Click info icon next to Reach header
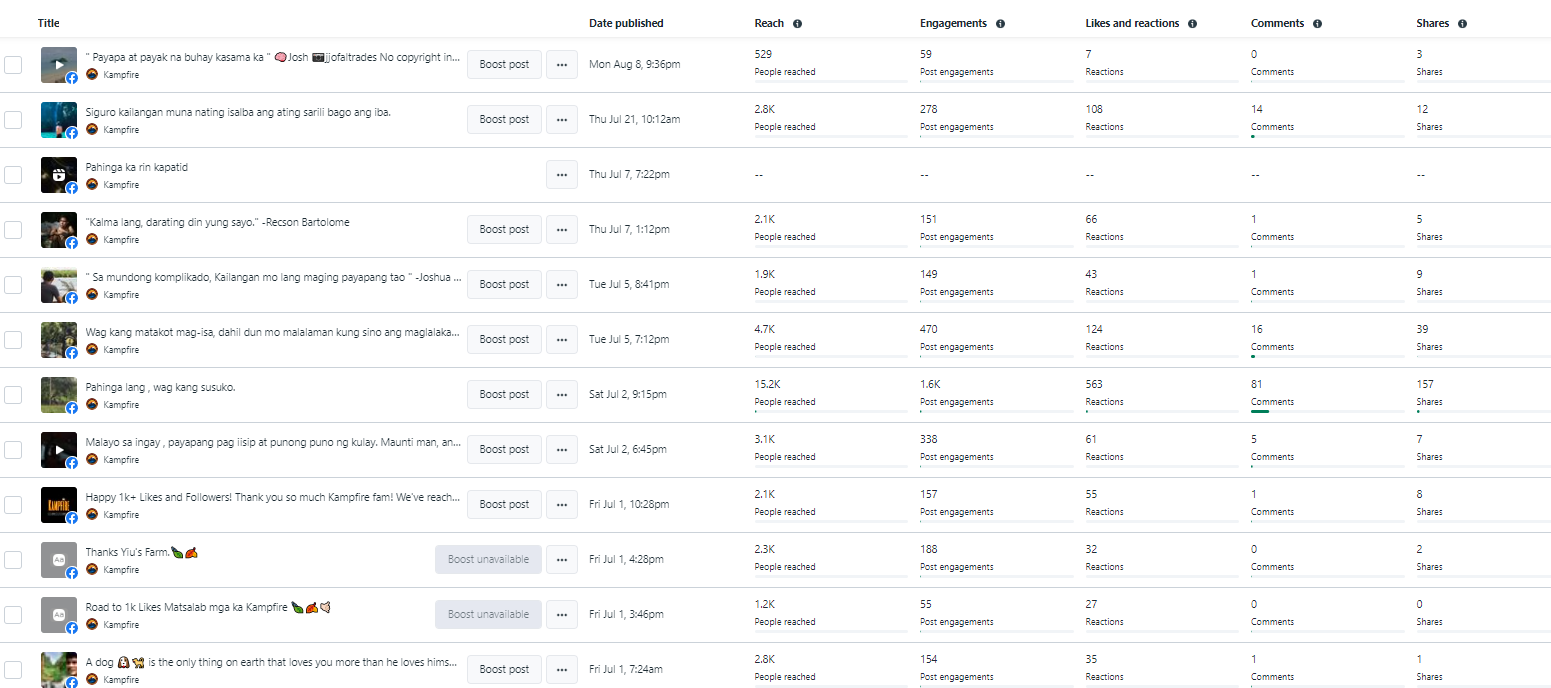This screenshot has height=688, width=1551. (797, 23)
